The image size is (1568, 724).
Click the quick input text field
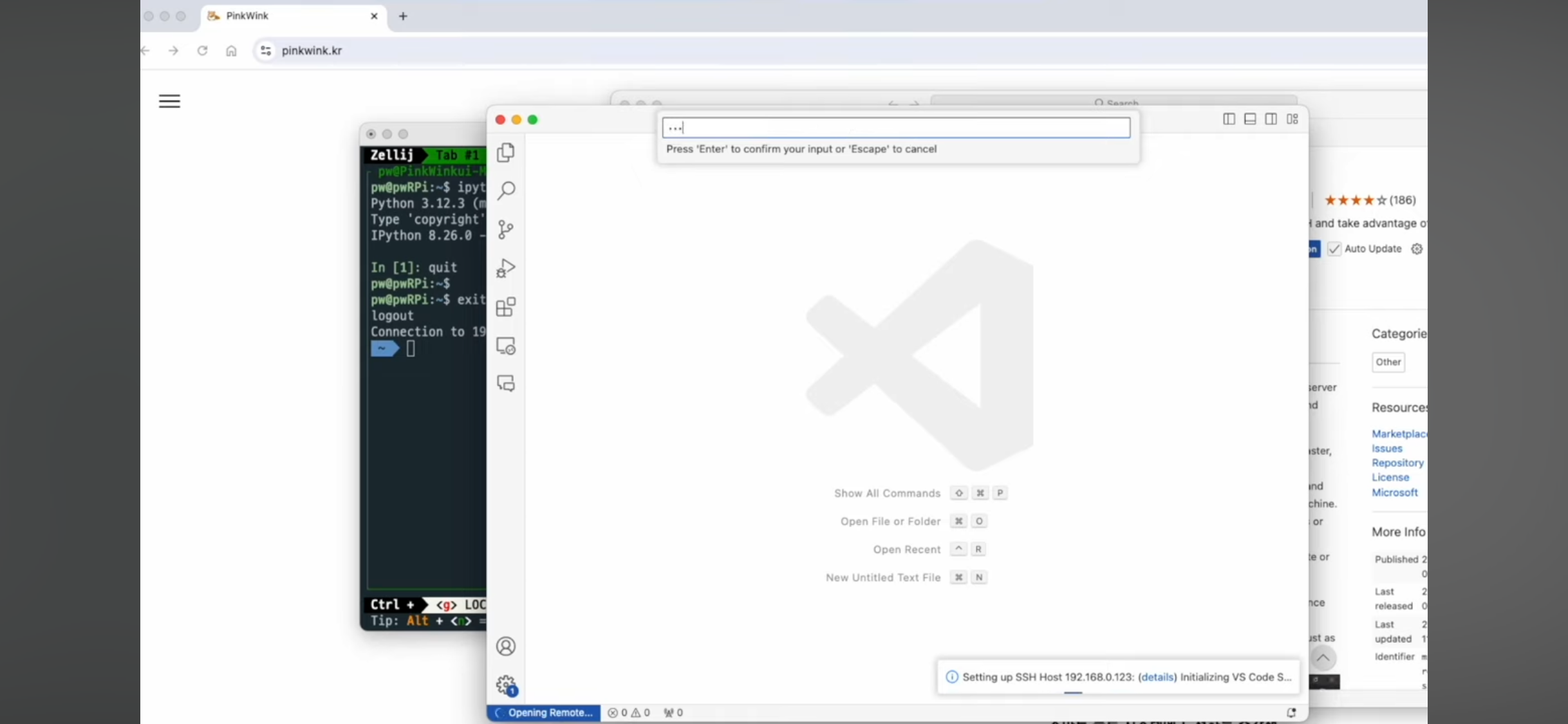tap(896, 127)
